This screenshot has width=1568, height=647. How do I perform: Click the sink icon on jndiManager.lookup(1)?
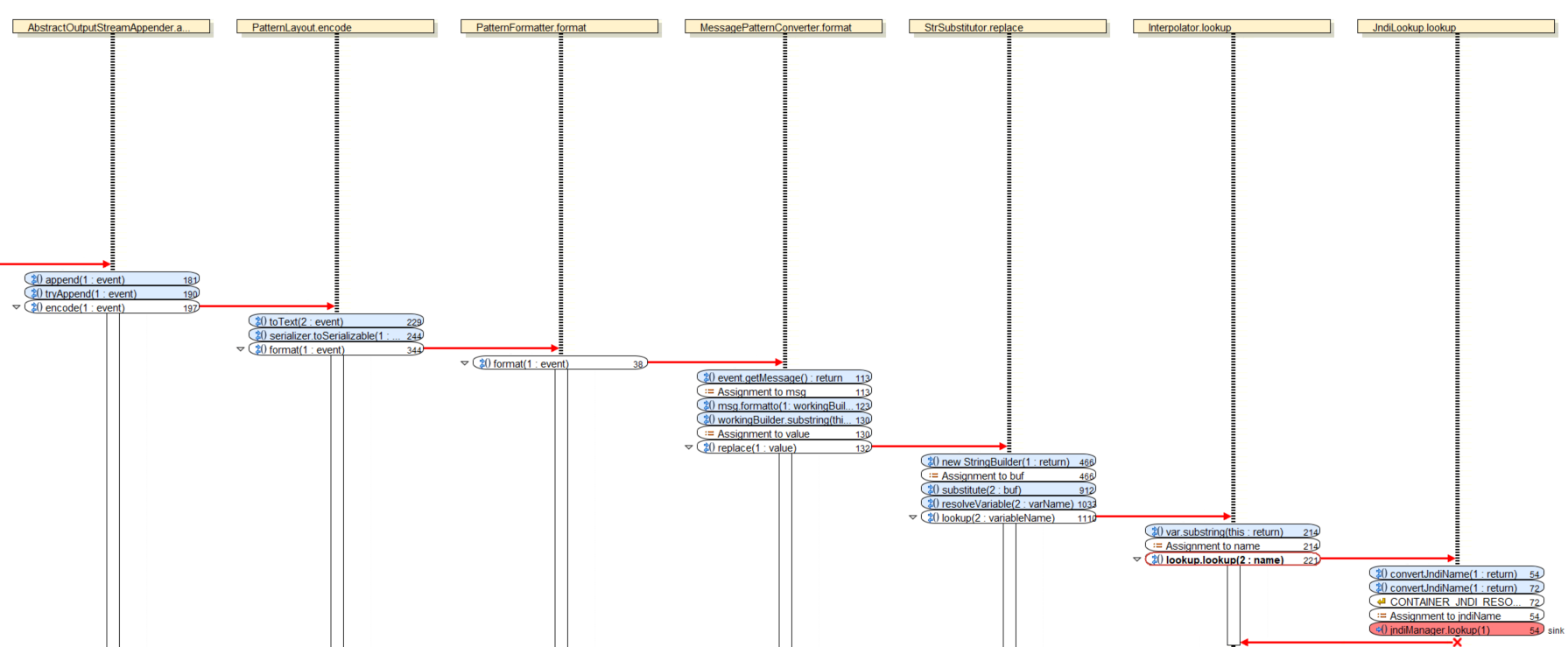pos(1382,630)
